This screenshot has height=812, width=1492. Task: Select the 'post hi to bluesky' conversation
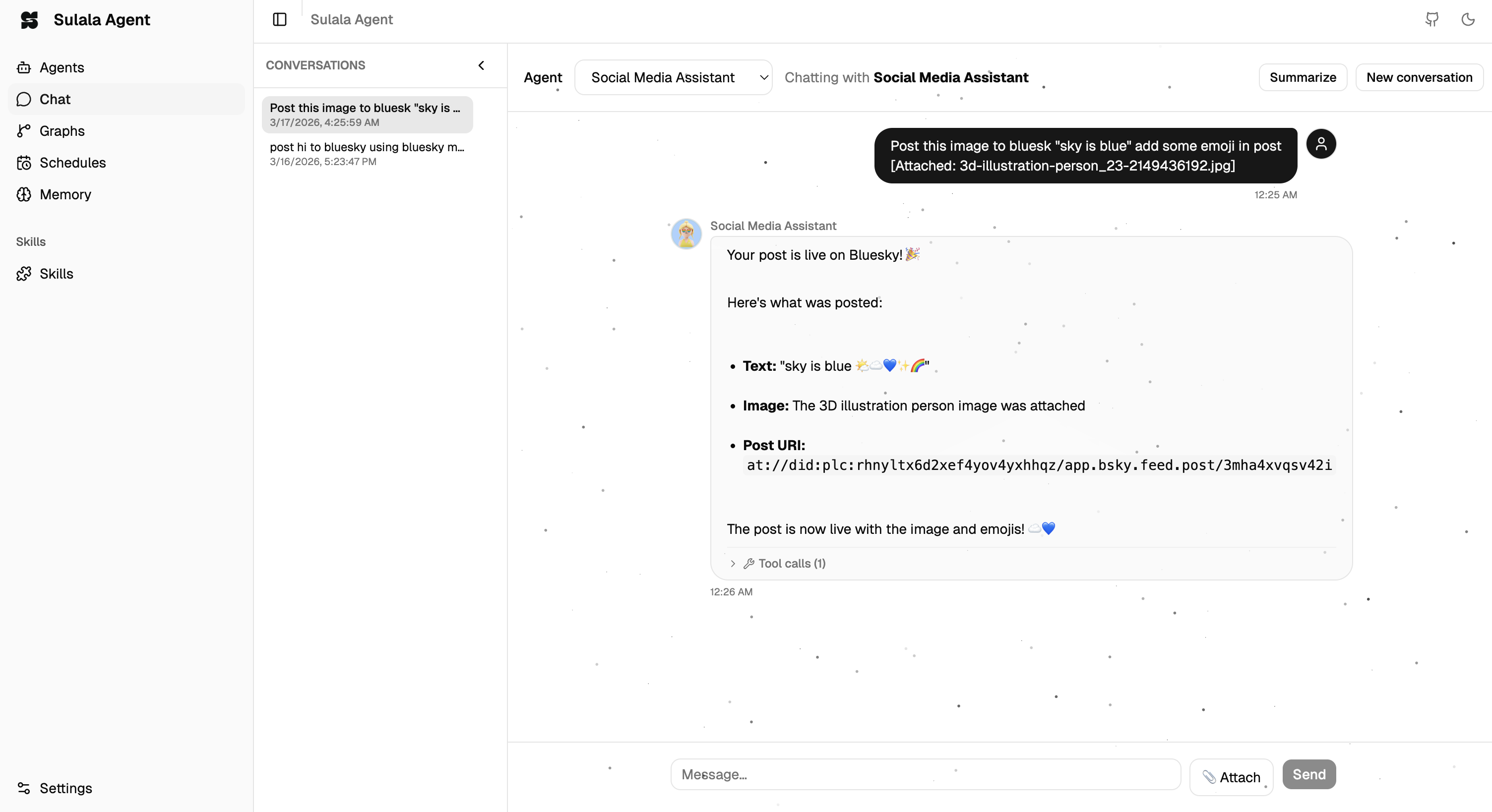[367, 154]
